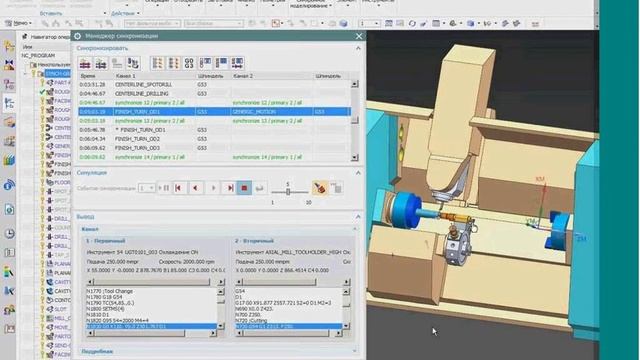
Task: Collapse the Симуляция section
Action: point(358,173)
